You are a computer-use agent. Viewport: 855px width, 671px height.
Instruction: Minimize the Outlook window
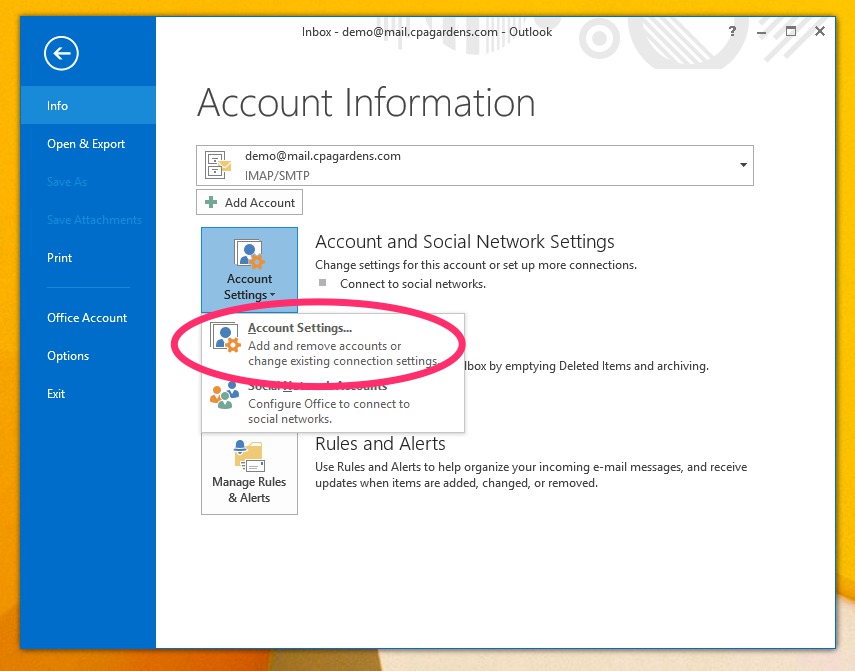(762, 32)
